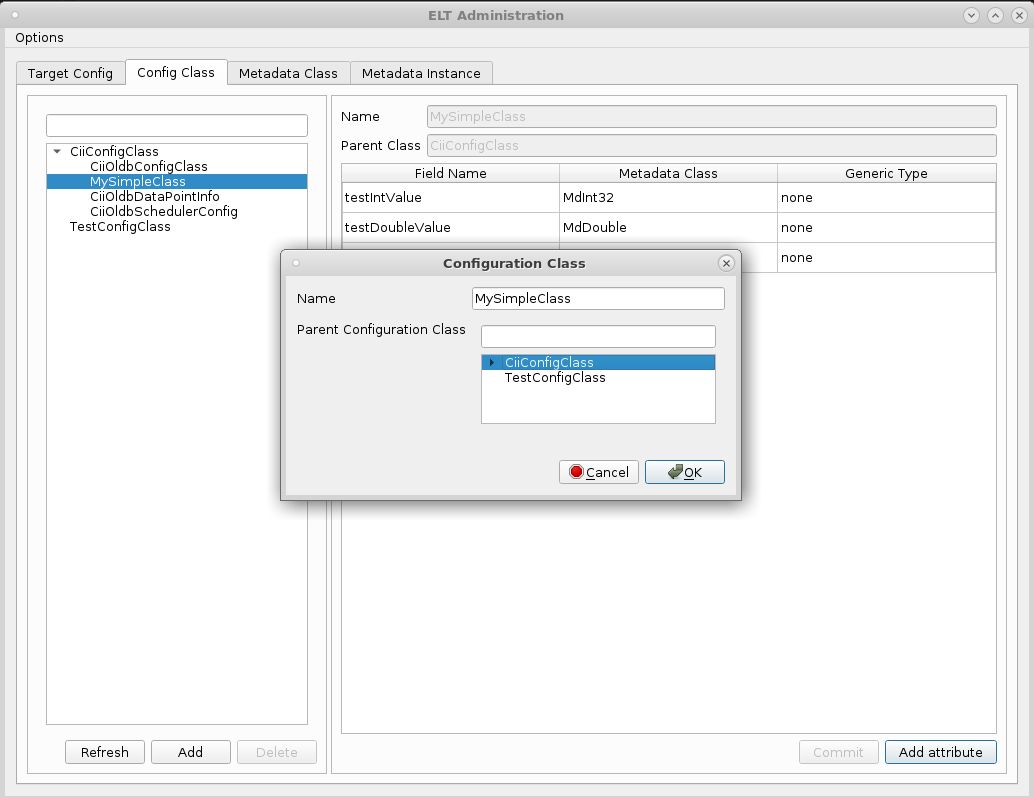This screenshot has width=1034, height=797.
Task: Switch to the Target Config tab
Action: click(70, 73)
